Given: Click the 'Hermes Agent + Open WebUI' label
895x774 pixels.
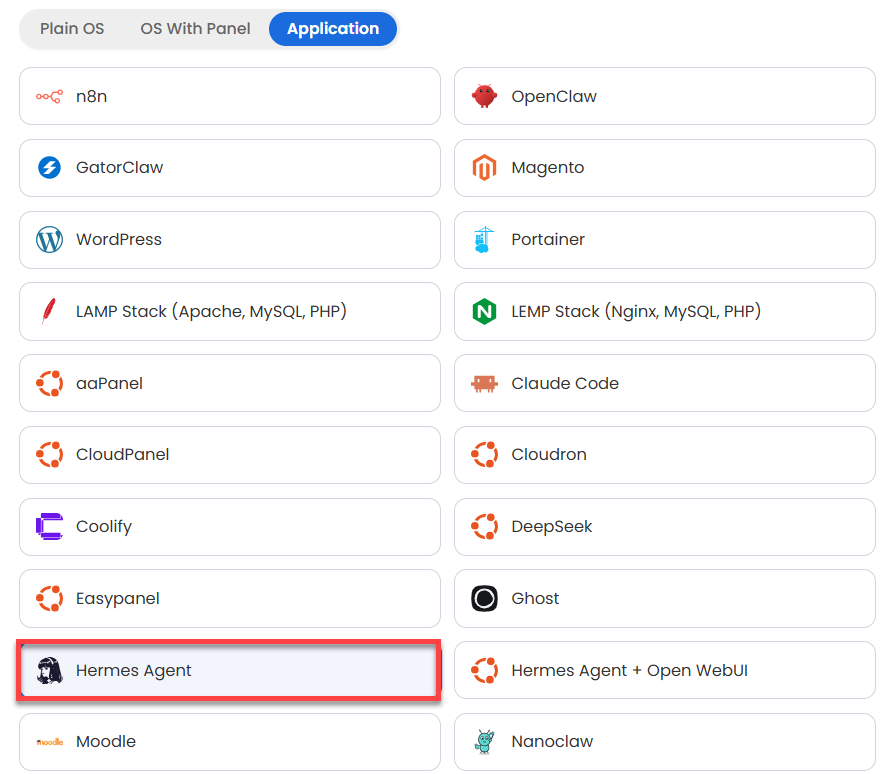Looking at the screenshot, I should (629, 671).
